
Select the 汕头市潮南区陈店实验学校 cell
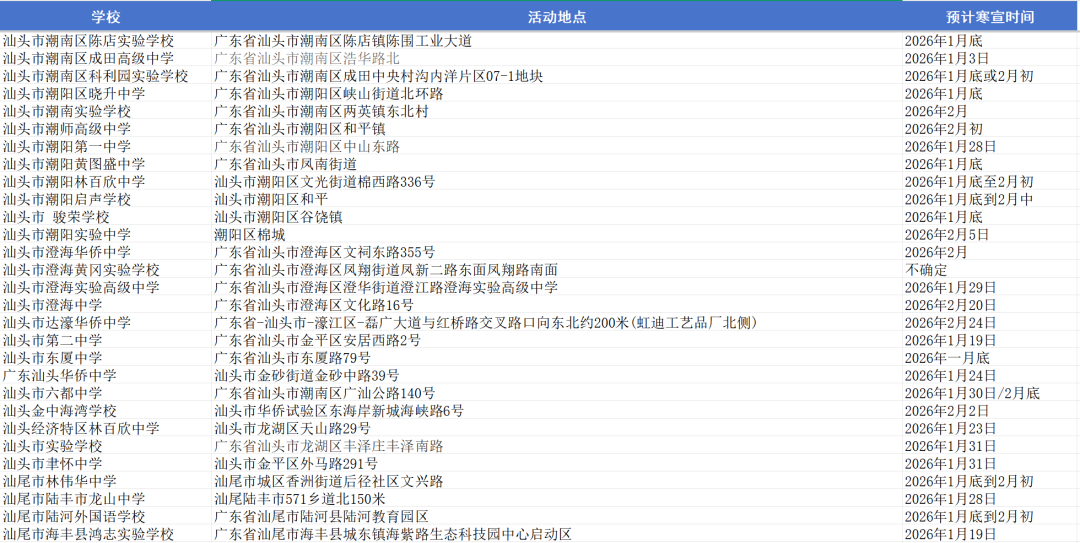tap(88, 41)
